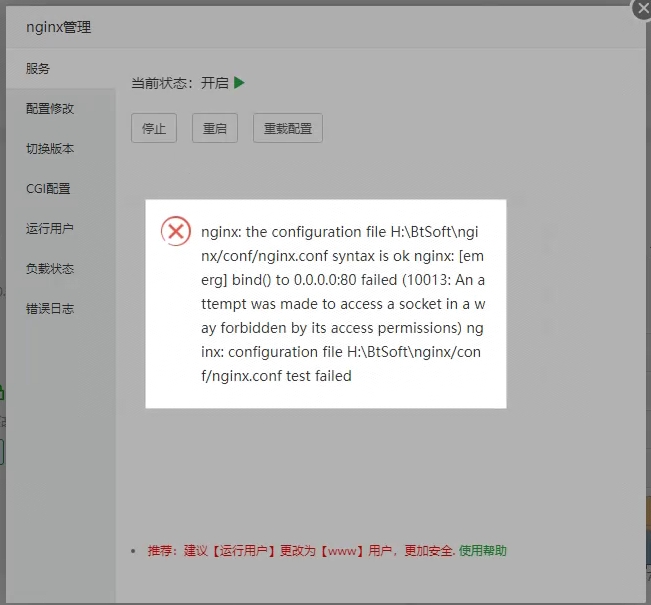The height and width of the screenshot is (605, 651).
Task: Click the 当前状态: 开启 status text
Action: (x=180, y=83)
